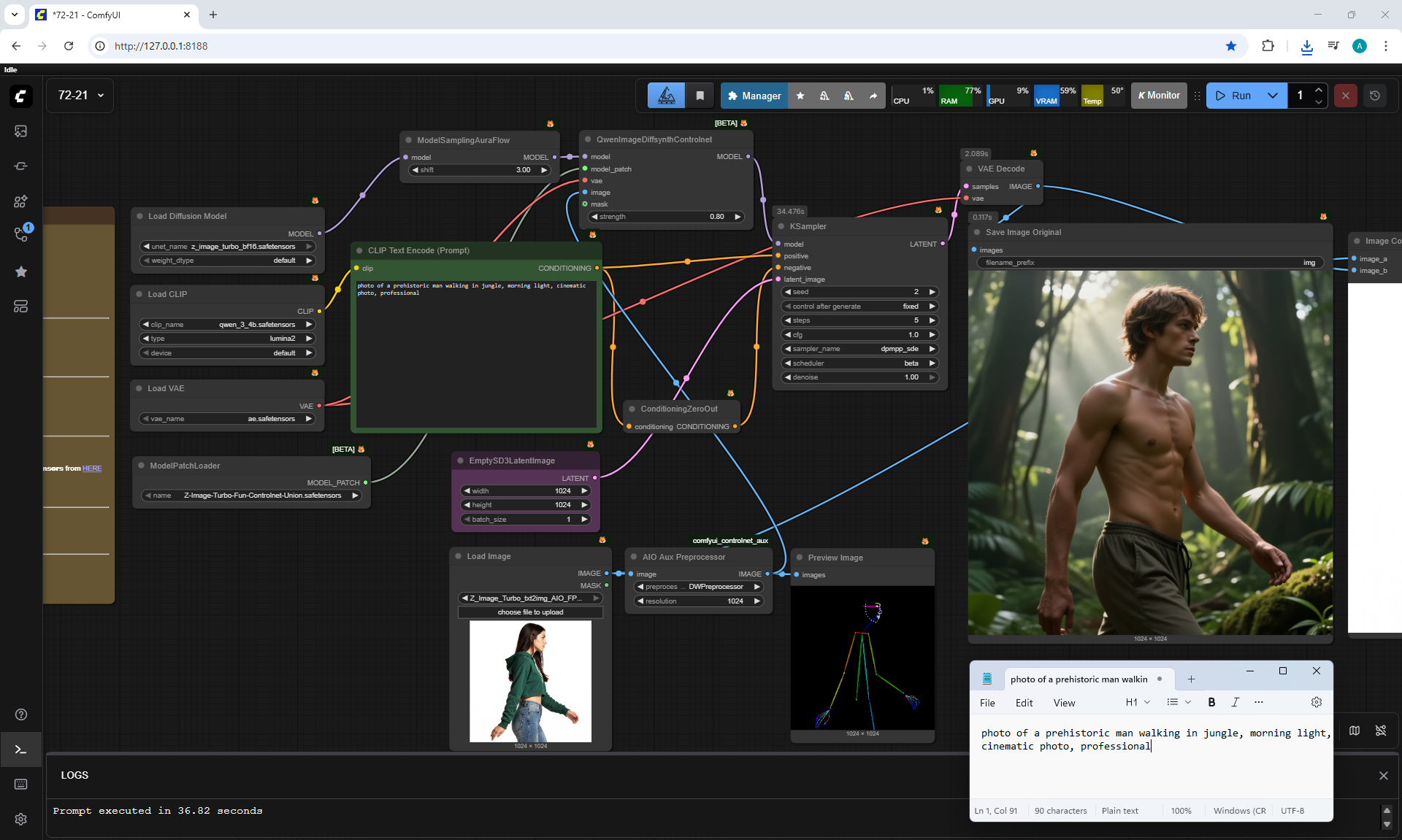Open the help icon in left sidebar

[20, 714]
